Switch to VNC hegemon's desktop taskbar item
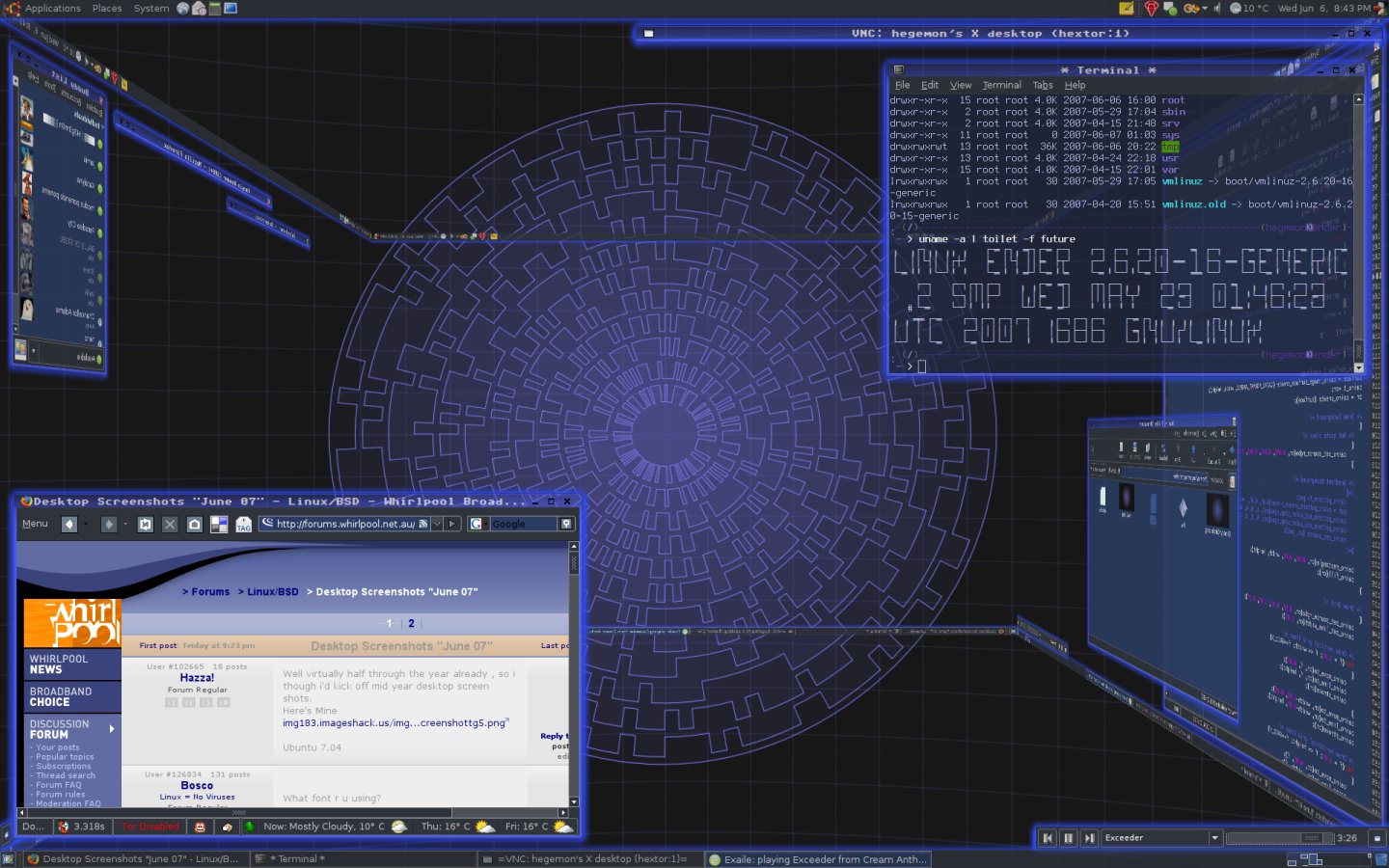Image resolution: width=1389 pixels, height=868 pixels. (x=592, y=859)
